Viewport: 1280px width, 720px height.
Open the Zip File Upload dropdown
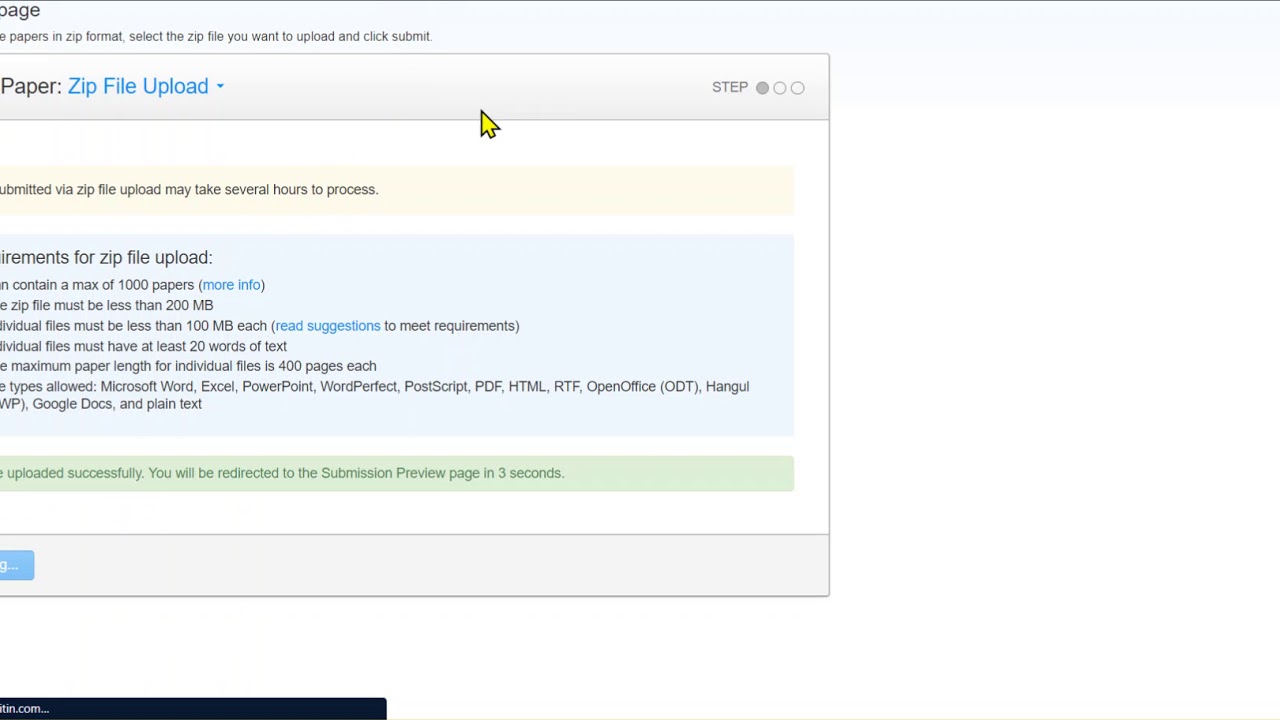146,86
